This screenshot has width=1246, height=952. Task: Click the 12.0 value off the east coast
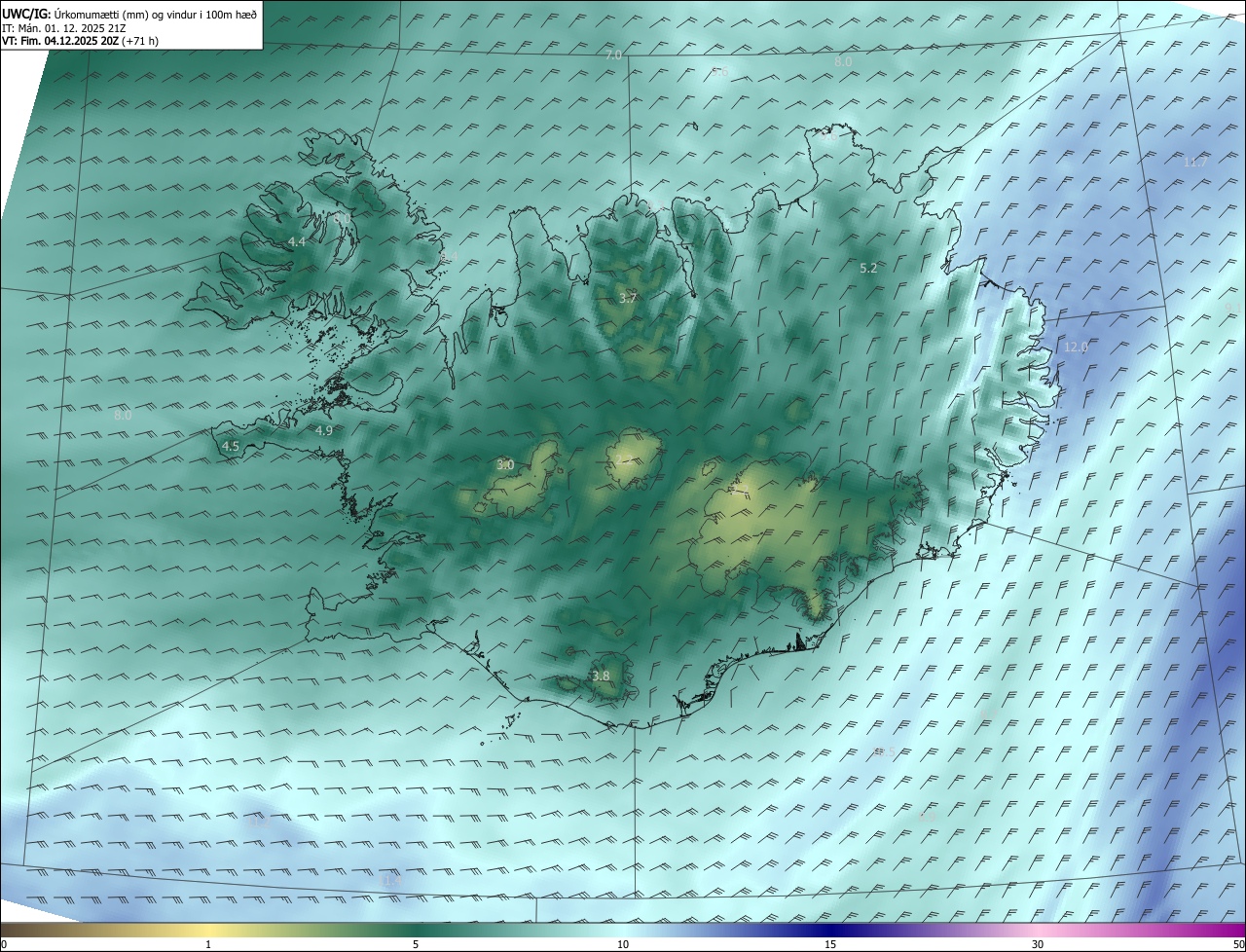point(1076,348)
